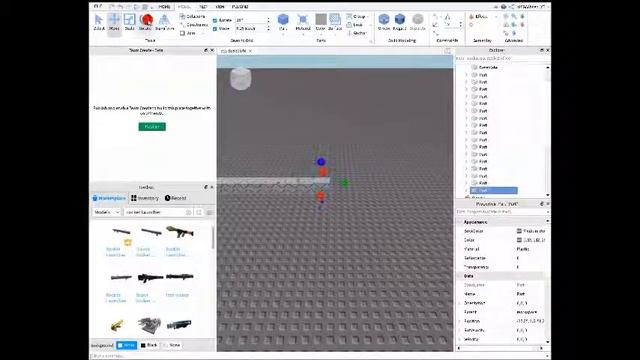Expand the Velocity property

[460, 339]
